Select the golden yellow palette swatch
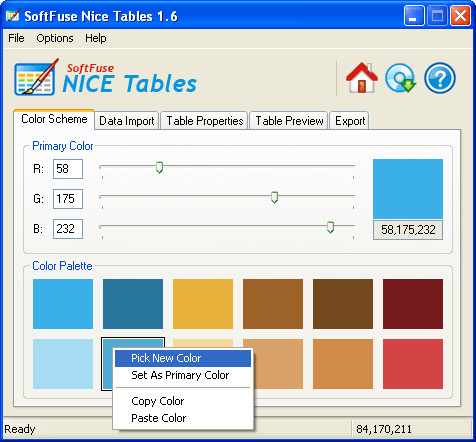The height and width of the screenshot is (442, 476). (203, 304)
